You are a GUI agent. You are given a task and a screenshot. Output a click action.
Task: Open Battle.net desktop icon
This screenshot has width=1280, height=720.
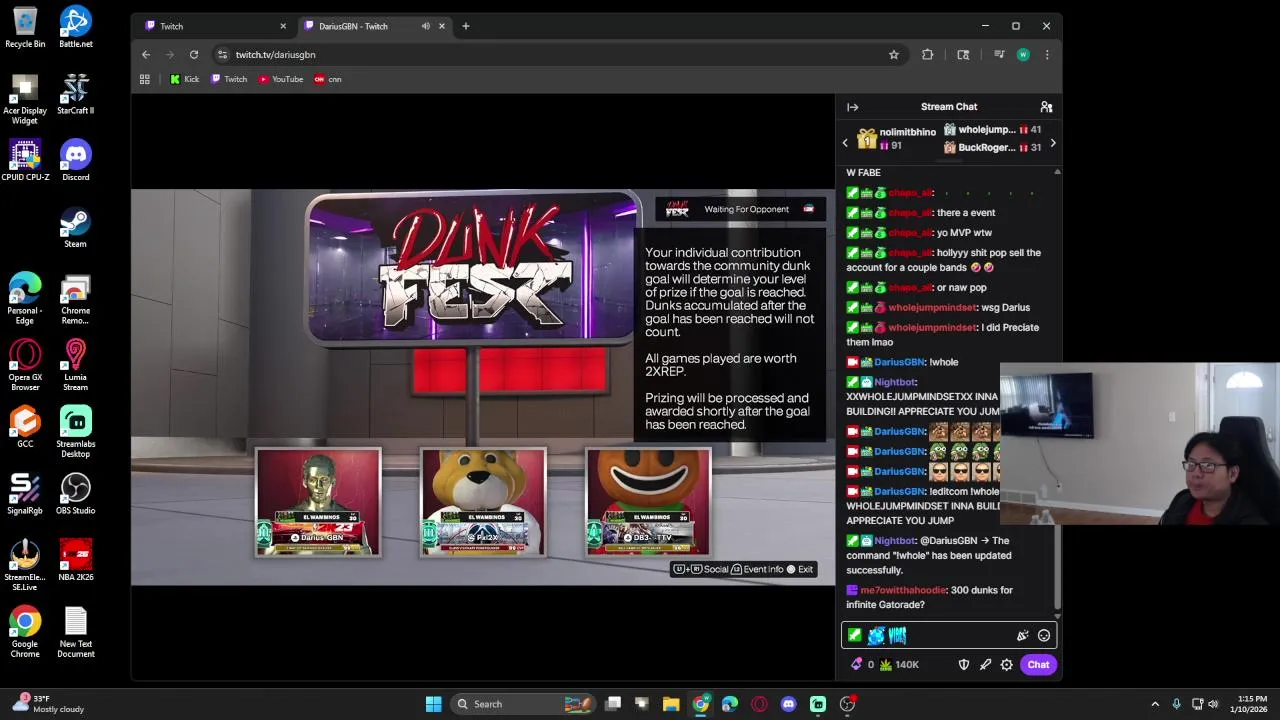tap(76, 28)
